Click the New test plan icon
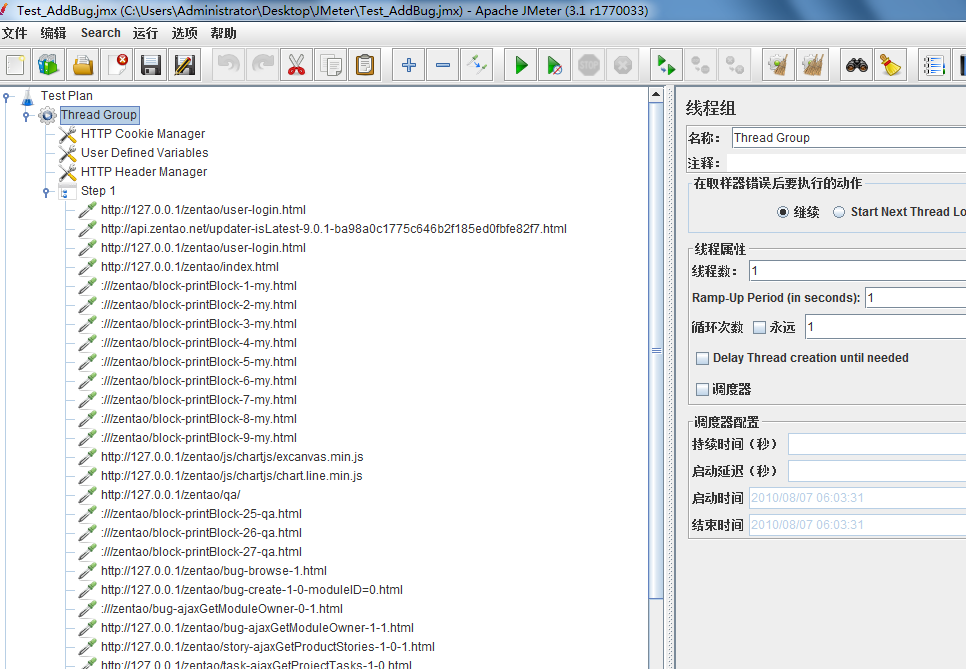The height and width of the screenshot is (669, 966). pyautogui.click(x=15, y=65)
